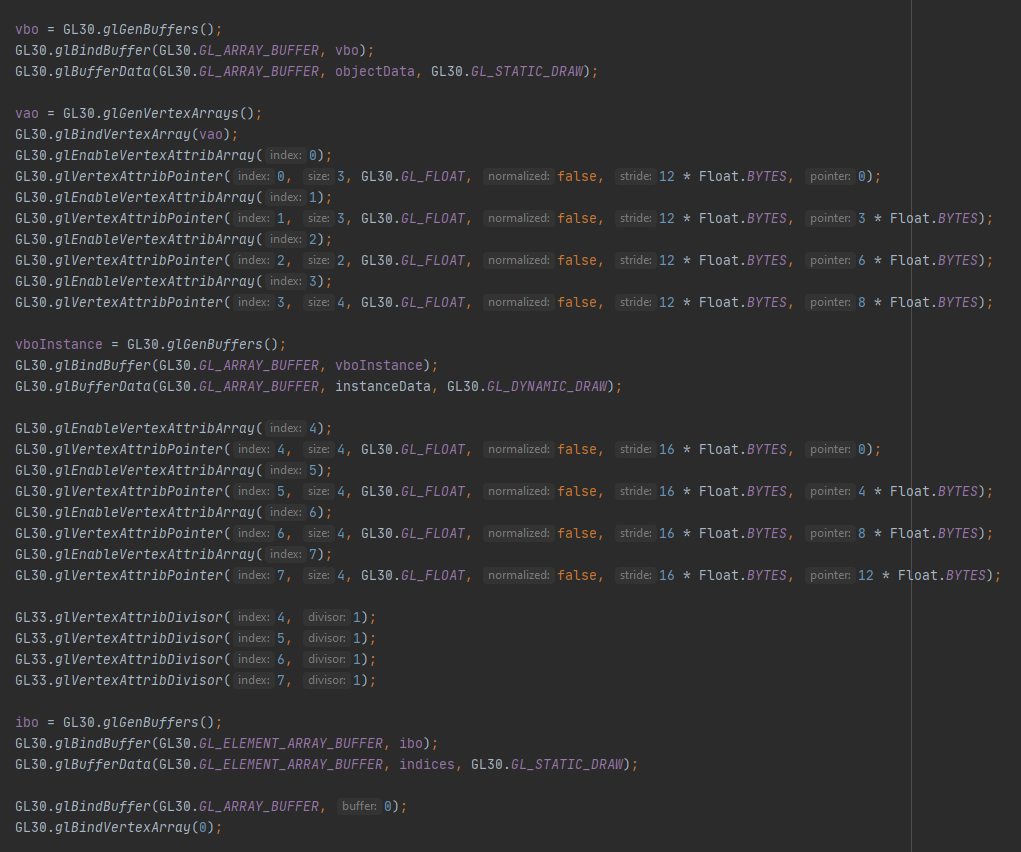Click the pointer value 4 * Float.BYTES
Screen dimensions: 1021x852
point(917,491)
